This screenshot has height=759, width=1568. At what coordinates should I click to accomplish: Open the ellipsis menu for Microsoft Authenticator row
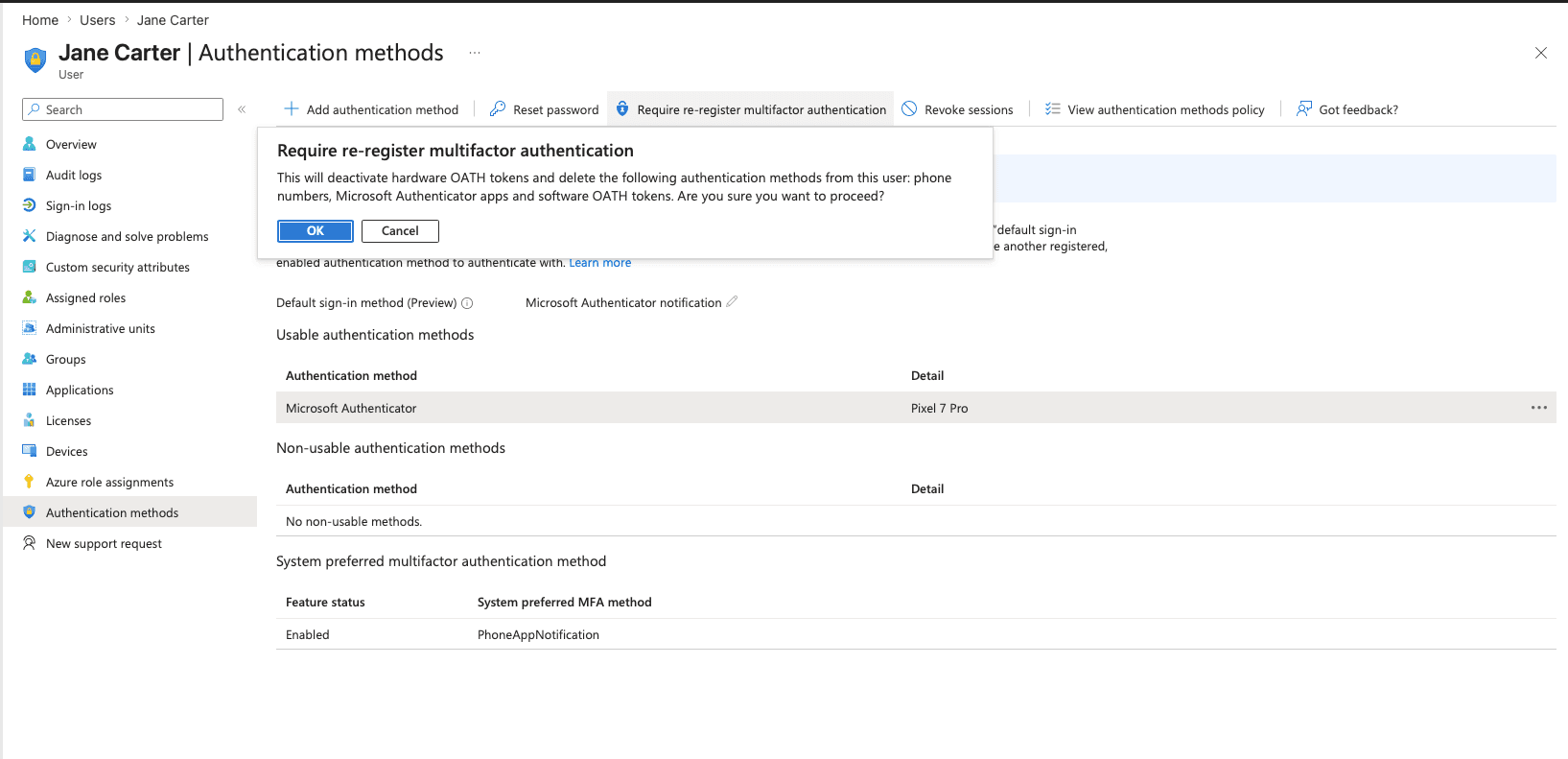coord(1539,408)
